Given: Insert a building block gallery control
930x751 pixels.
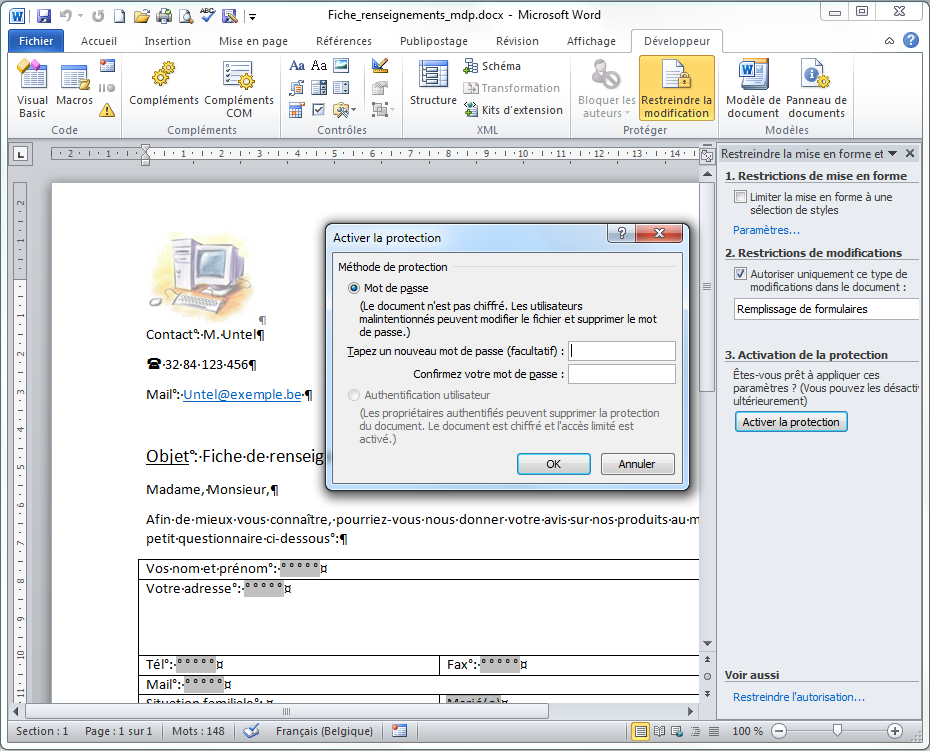Looking at the screenshot, I should click(297, 88).
